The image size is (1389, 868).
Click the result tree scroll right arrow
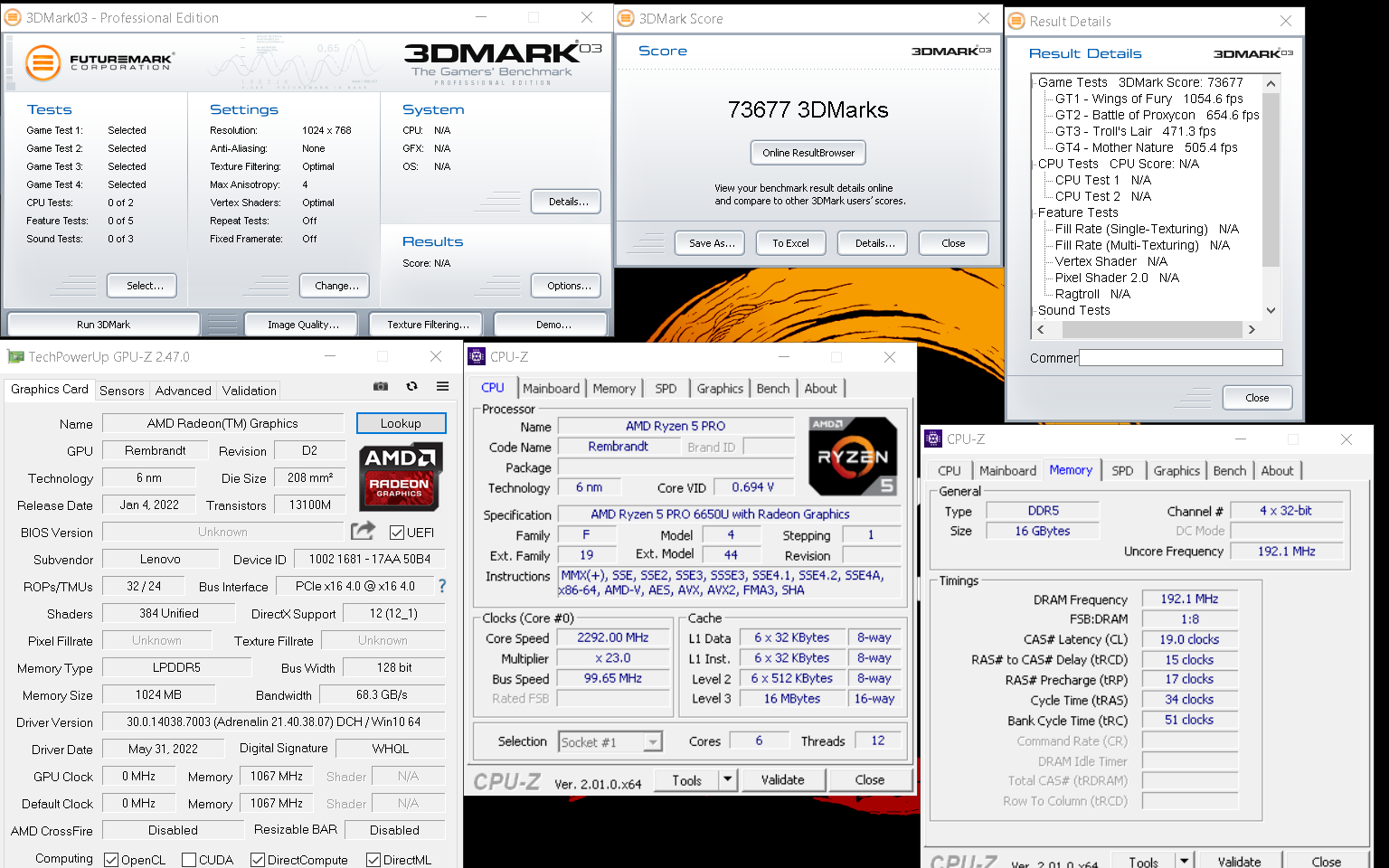(1252, 330)
